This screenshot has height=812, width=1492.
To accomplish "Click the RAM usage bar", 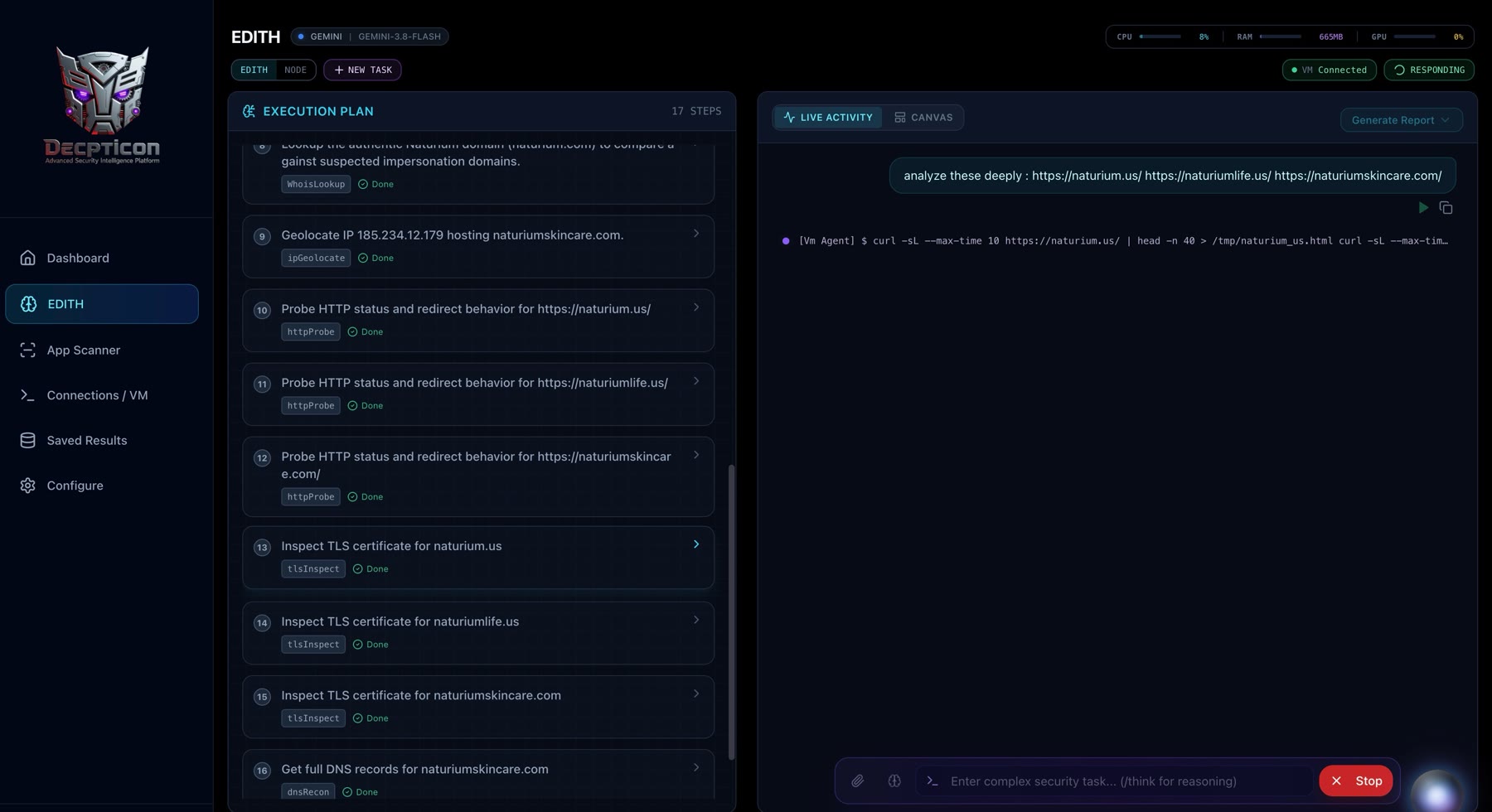I will pyautogui.click(x=1281, y=36).
